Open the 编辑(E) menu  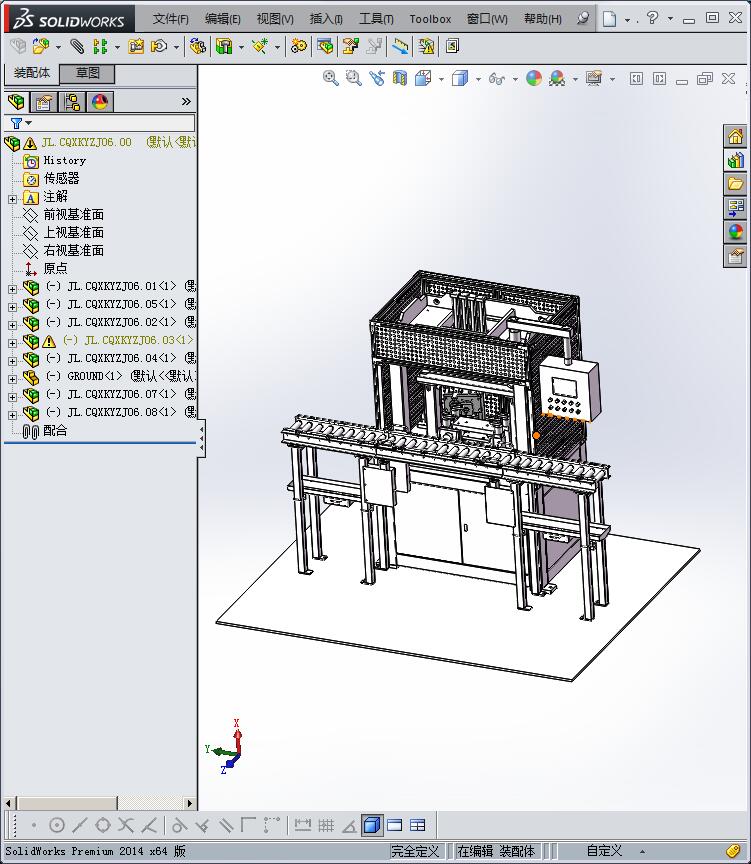[x=222, y=19]
